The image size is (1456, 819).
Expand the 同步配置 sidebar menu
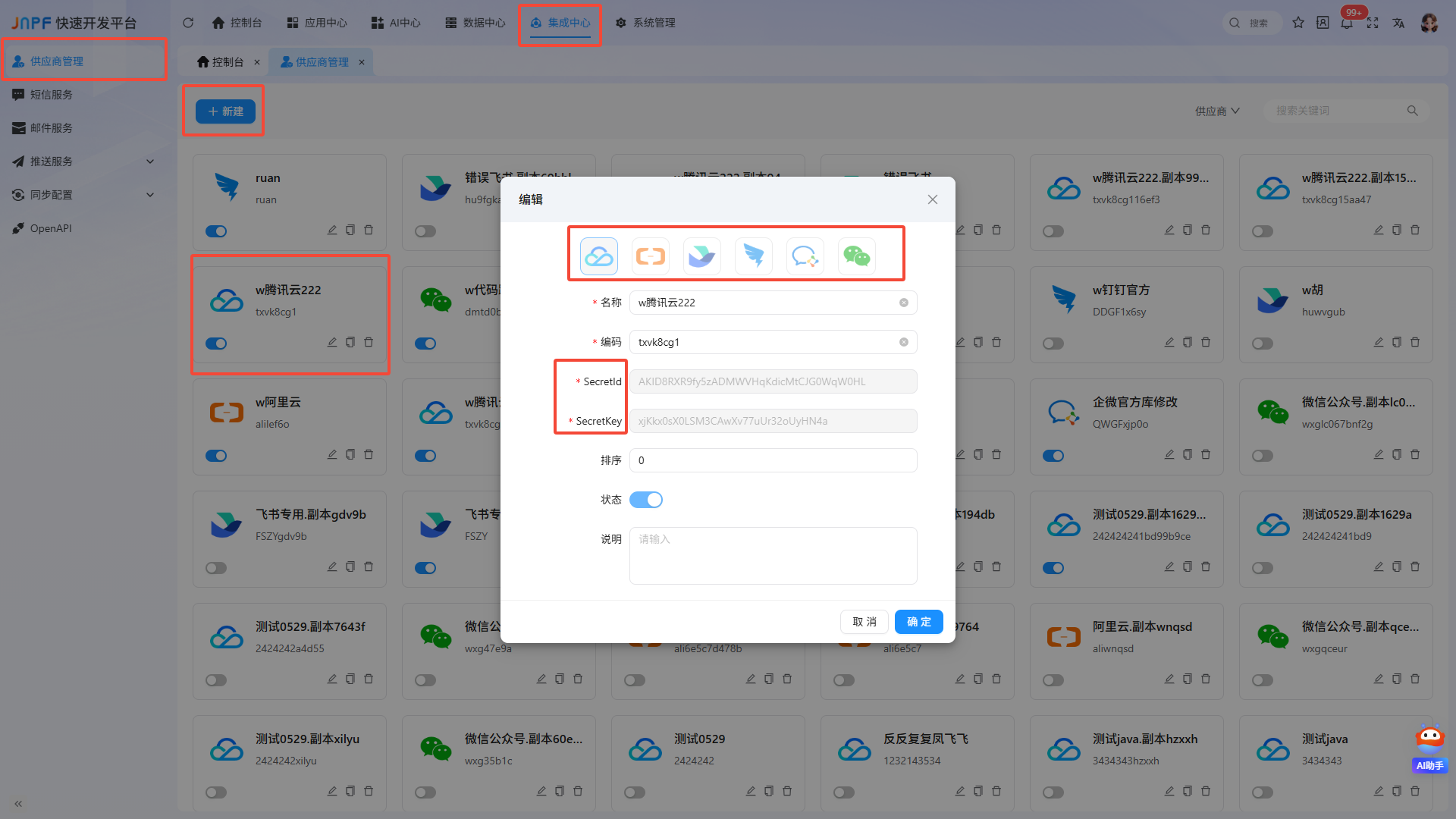click(83, 195)
